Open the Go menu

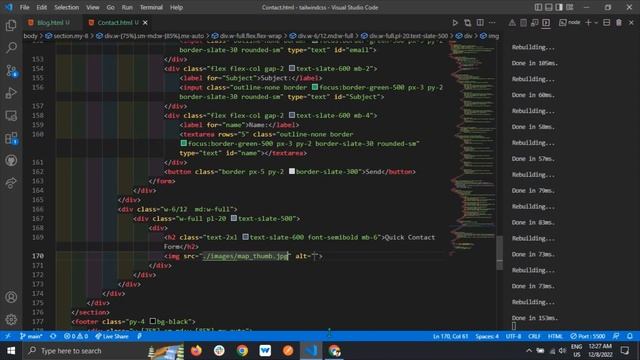[x=111, y=7]
